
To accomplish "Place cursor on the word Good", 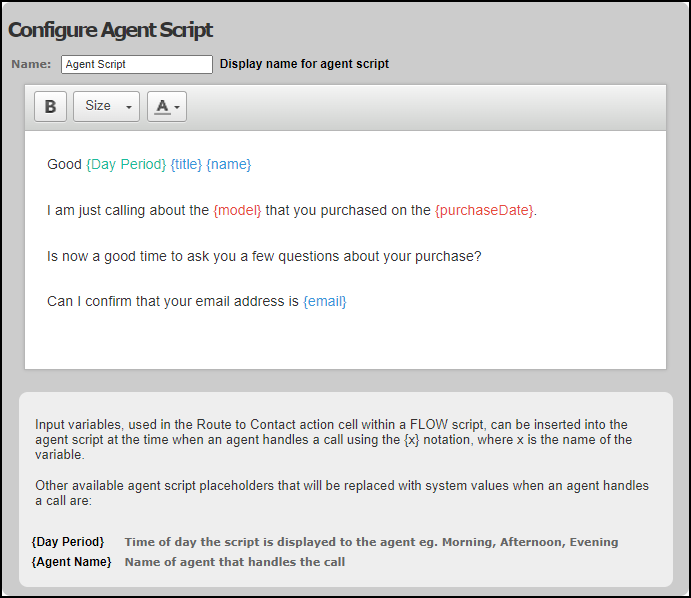I will click(x=64, y=164).
